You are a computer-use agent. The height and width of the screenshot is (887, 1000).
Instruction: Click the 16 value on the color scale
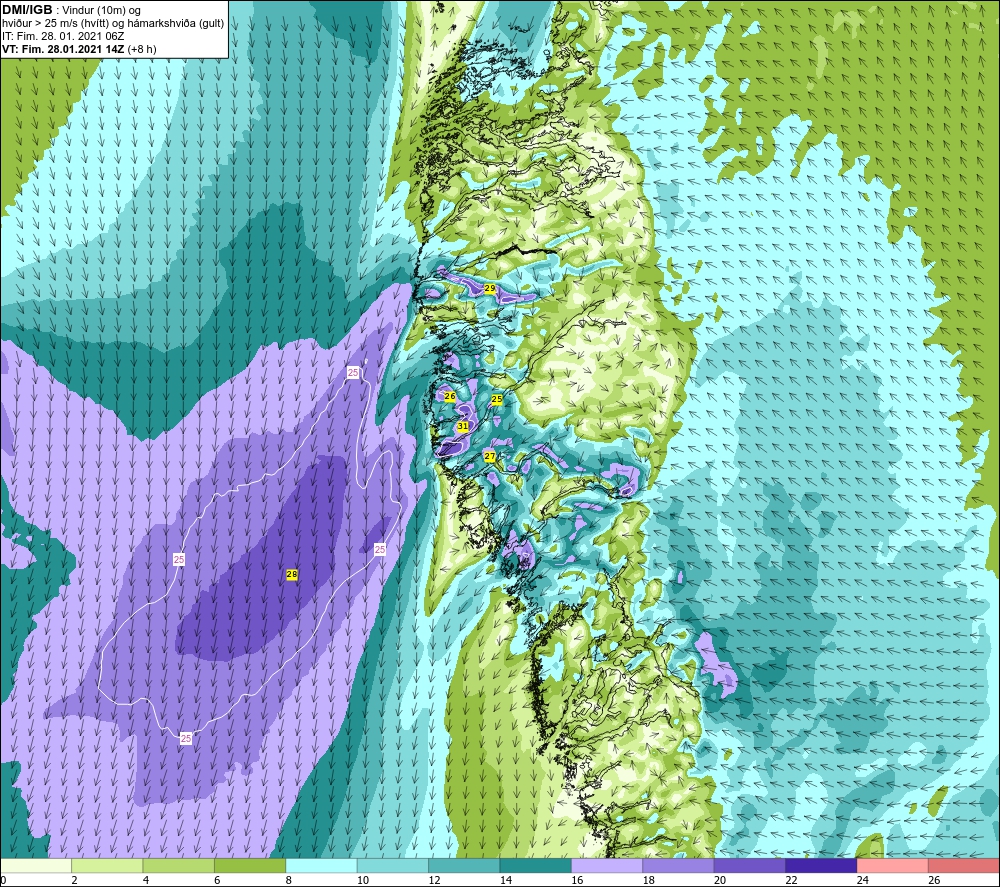(x=577, y=880)
